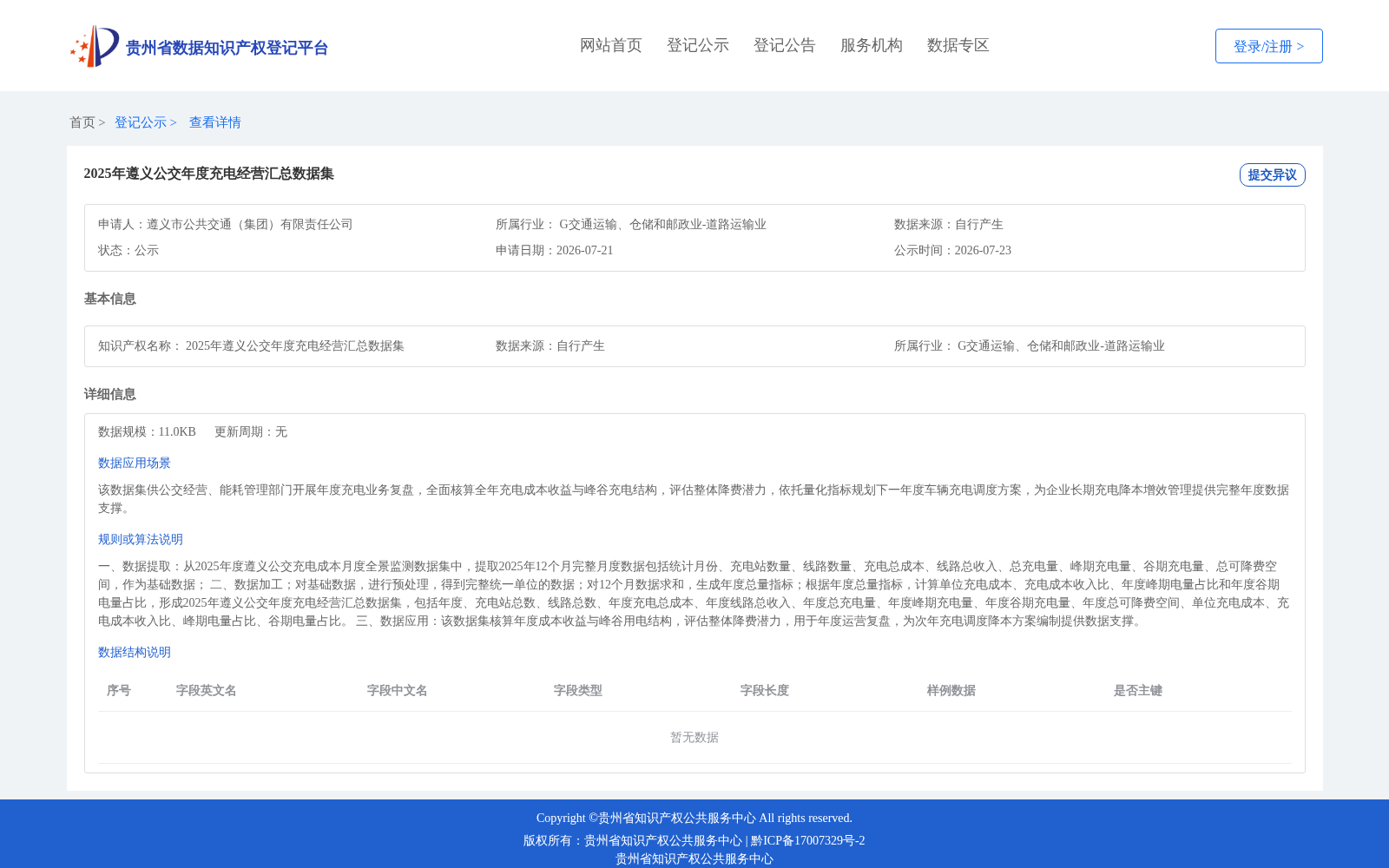Click 状态：公示 text
1389x868 pixels.
click(128, 250)
